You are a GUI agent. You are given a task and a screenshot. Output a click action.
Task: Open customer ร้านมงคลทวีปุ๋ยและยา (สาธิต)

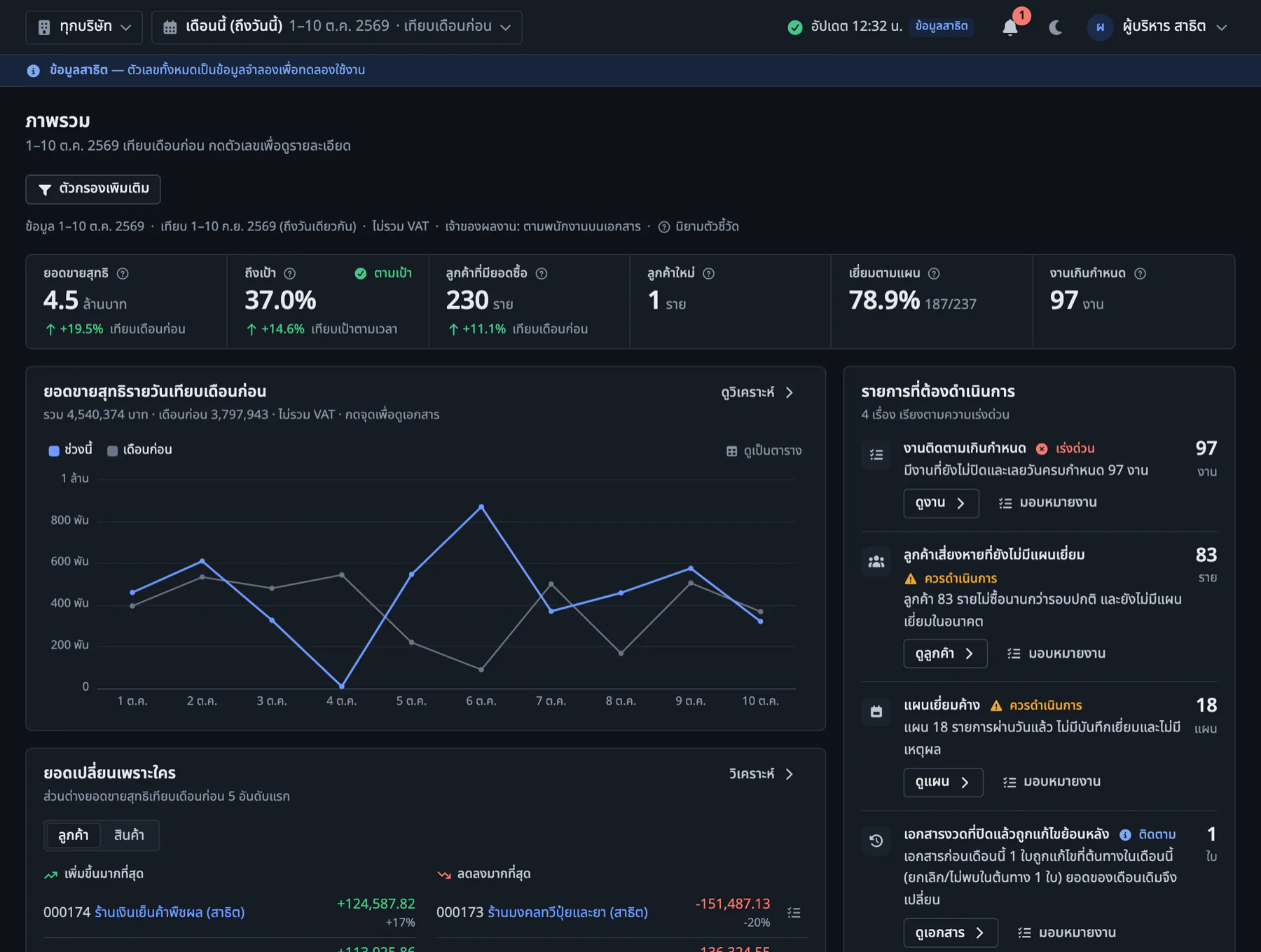pos(567,912)
